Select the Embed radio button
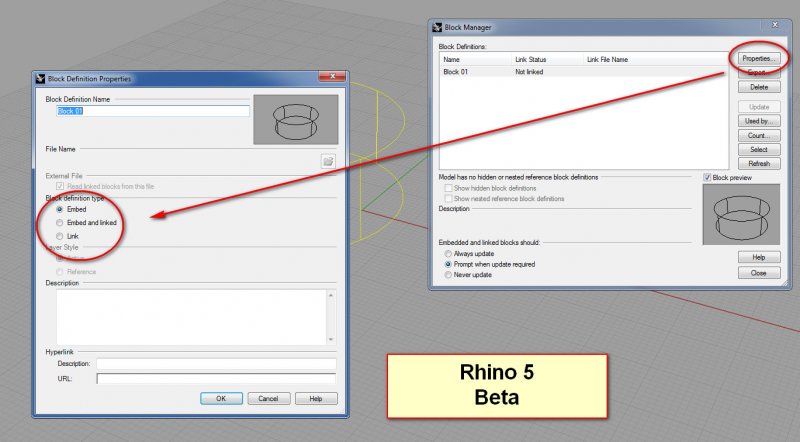Viewport: 800px width, 442px height. [x=60, y=209]
